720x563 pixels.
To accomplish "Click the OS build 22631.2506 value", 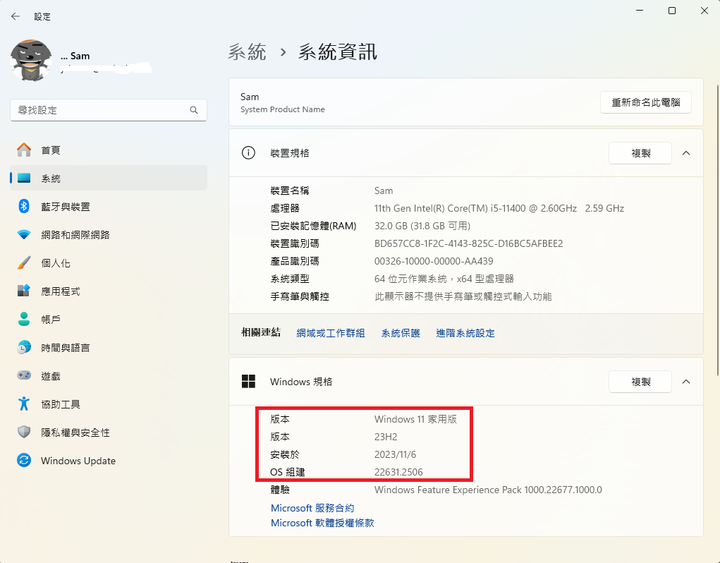I will (399, 472).
